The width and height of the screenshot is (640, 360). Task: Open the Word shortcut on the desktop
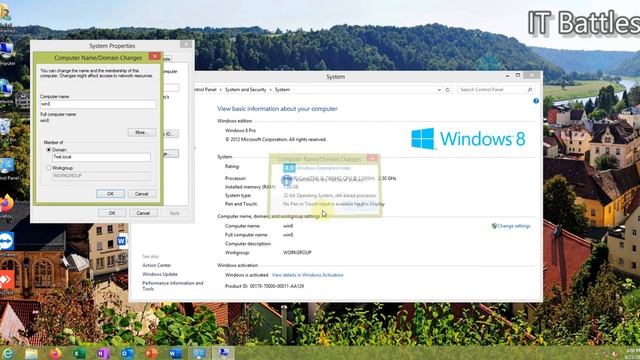click(121, 241)
